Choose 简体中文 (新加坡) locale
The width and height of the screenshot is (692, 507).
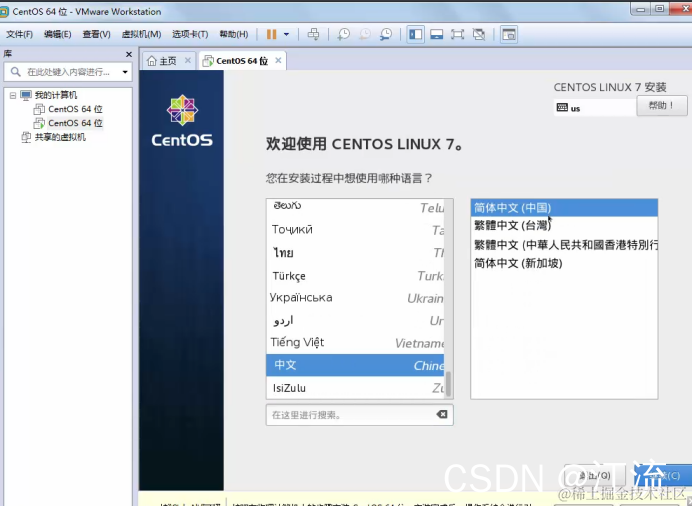point(564,263)
